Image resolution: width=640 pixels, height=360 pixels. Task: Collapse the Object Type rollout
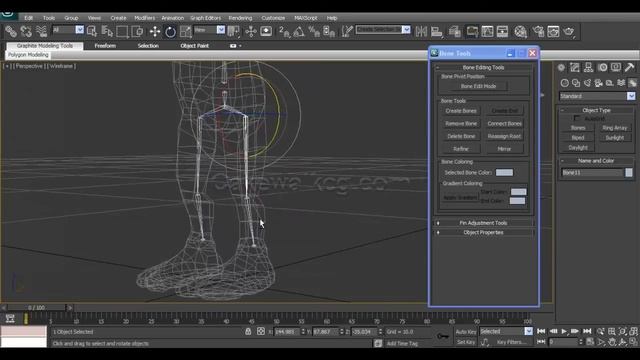(596, 110)
